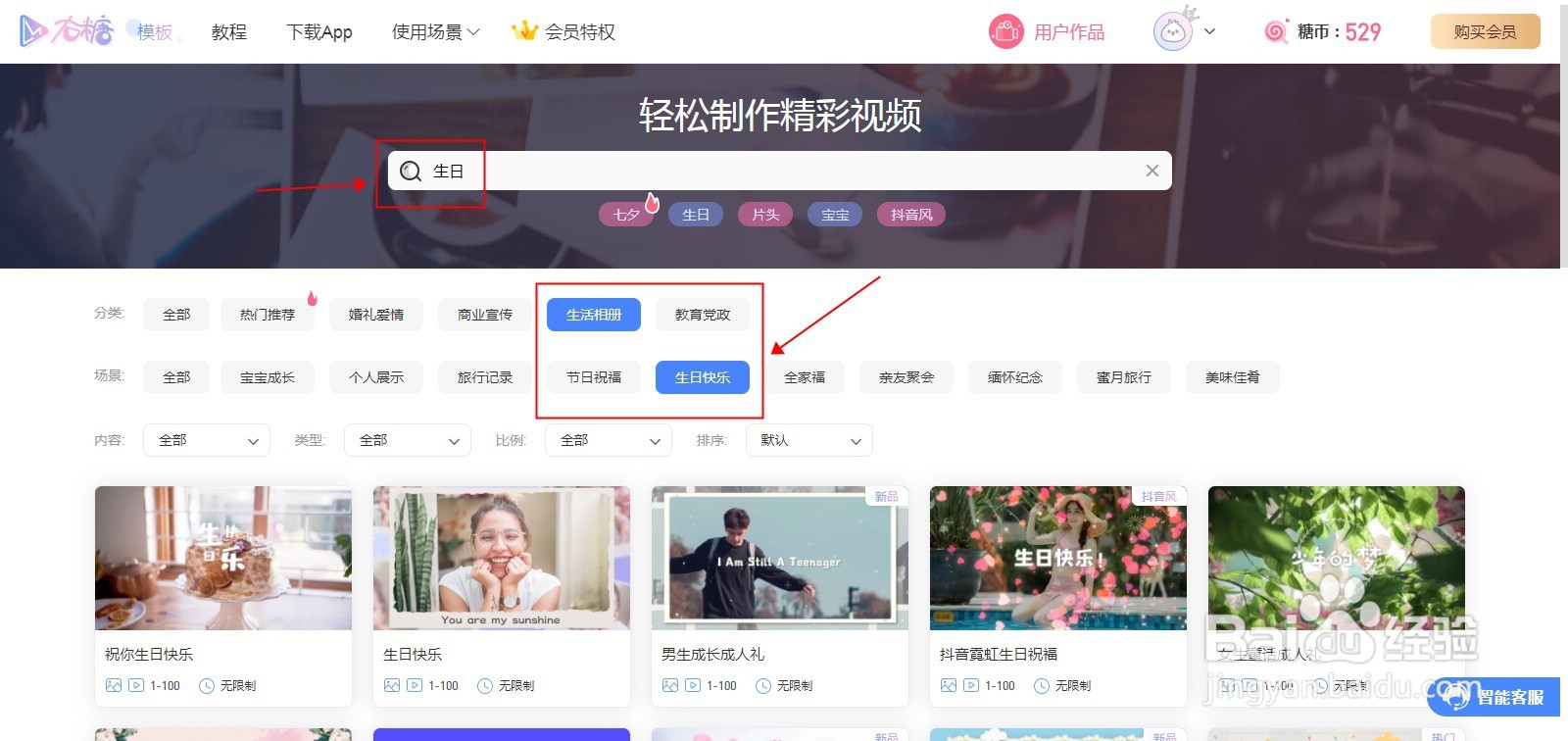Select 全部 in the 分类 row
This screenshot has width=1568, height=741.
click(176, 315)
